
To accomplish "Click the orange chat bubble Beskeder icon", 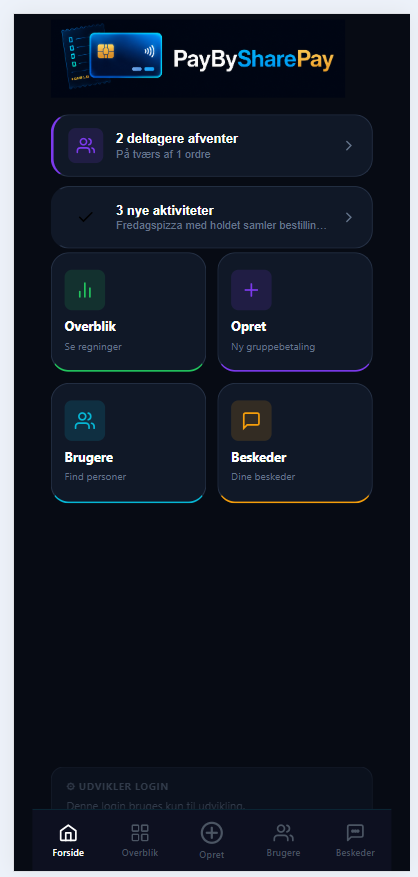I will click(x=251, y=420).
